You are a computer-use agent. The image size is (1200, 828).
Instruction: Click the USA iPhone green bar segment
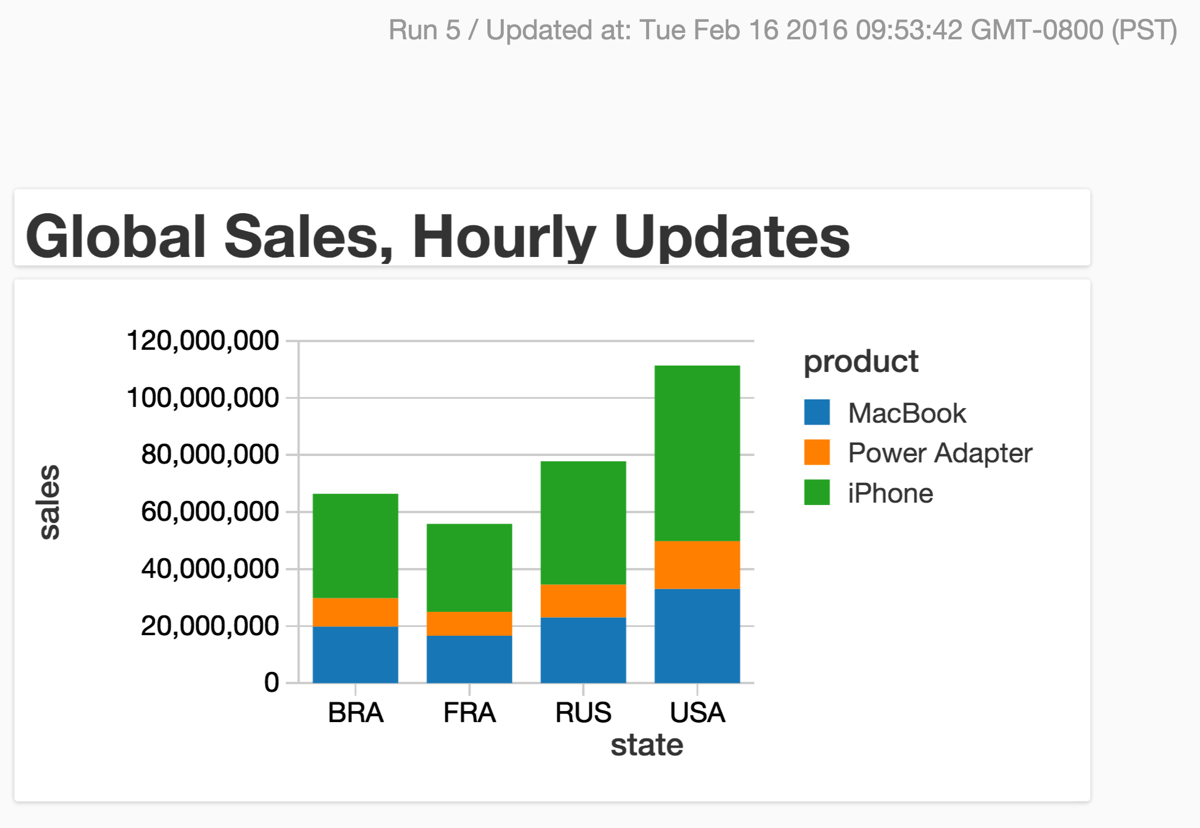[697, 453]
